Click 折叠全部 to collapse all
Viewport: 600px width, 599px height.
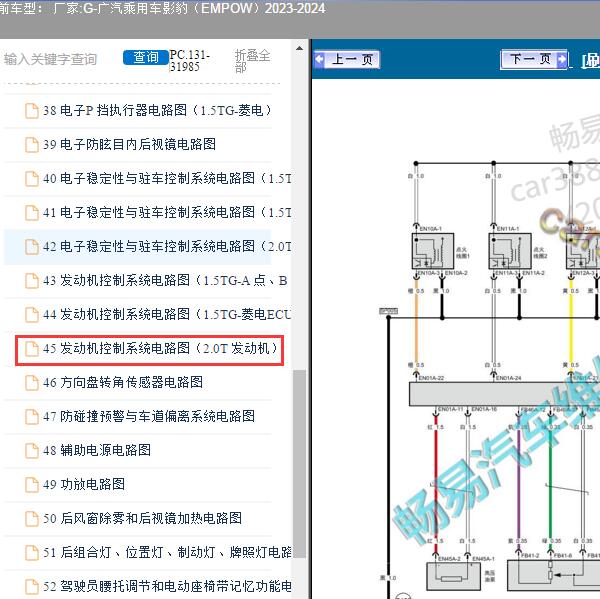pos(252,61)
